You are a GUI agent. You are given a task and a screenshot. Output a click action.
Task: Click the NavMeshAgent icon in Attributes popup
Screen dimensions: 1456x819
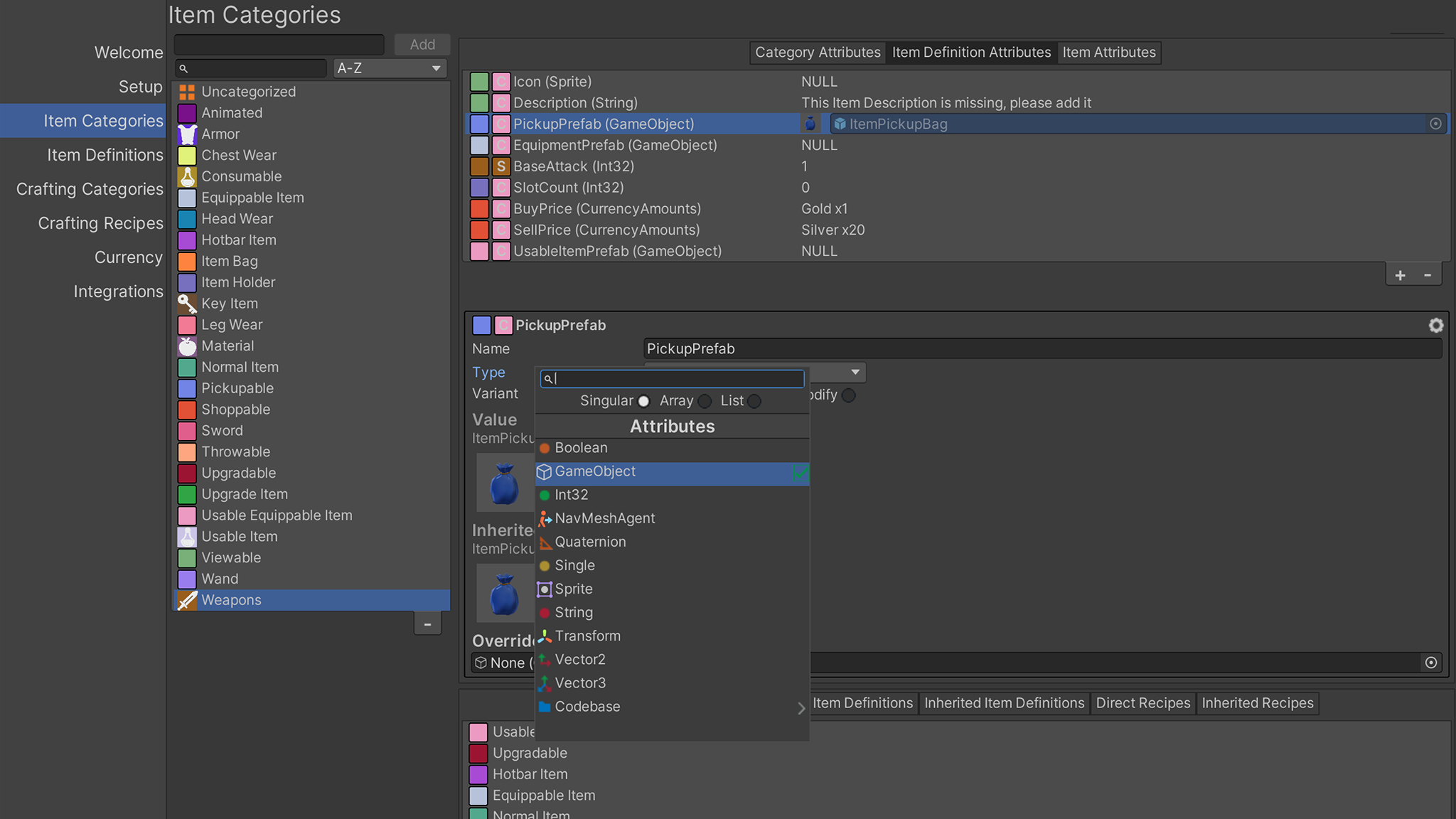pos(545,518)
